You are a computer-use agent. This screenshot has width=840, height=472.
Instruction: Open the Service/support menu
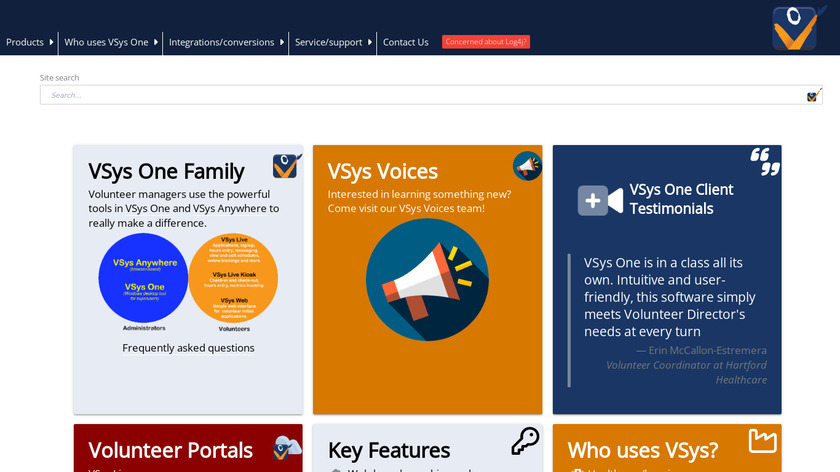328,42
